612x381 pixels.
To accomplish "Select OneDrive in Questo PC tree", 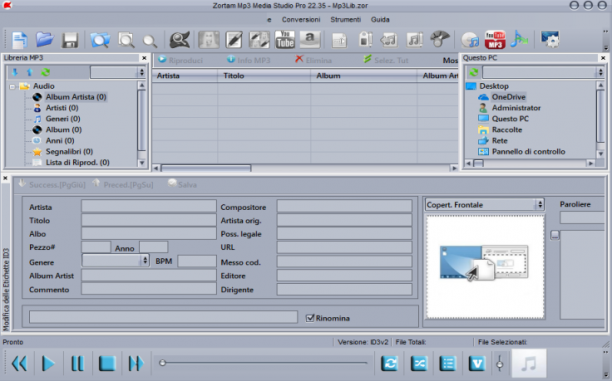I will tap(508, 97).
